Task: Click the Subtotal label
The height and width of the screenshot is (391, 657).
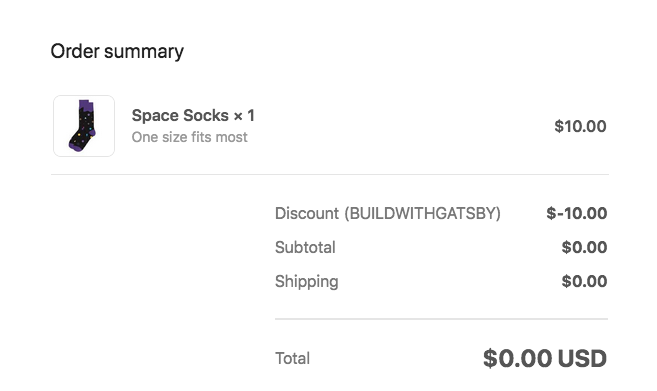Action: click(305, 247)
